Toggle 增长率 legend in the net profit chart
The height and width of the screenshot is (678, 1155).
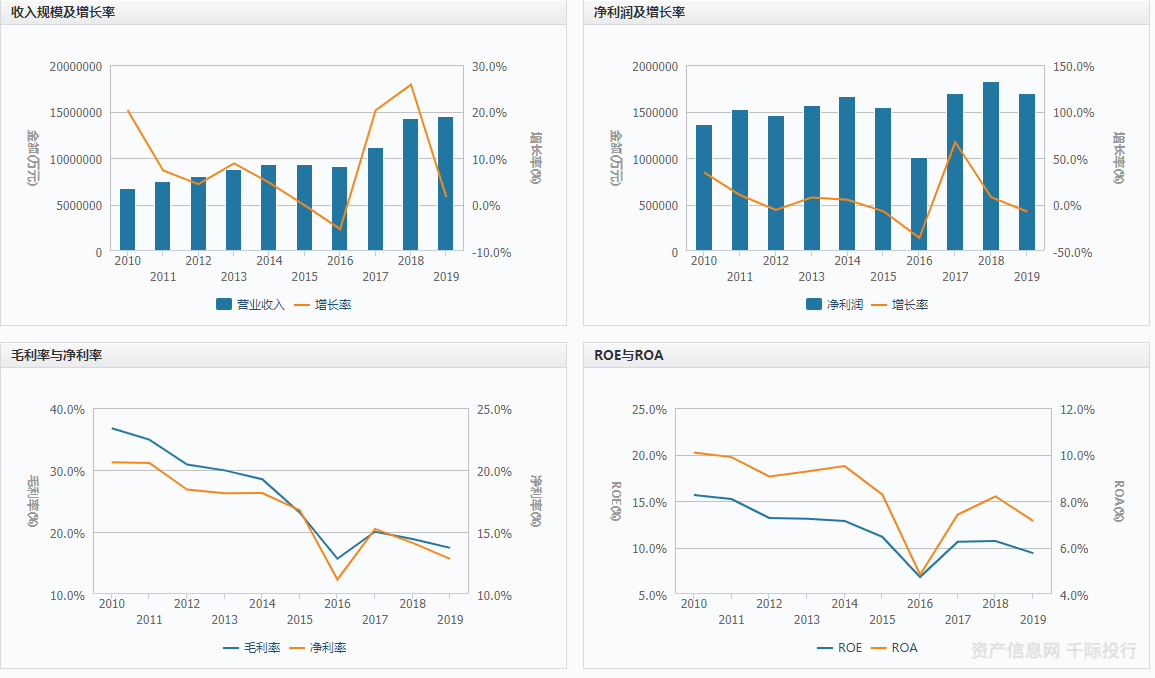(899, 304)
